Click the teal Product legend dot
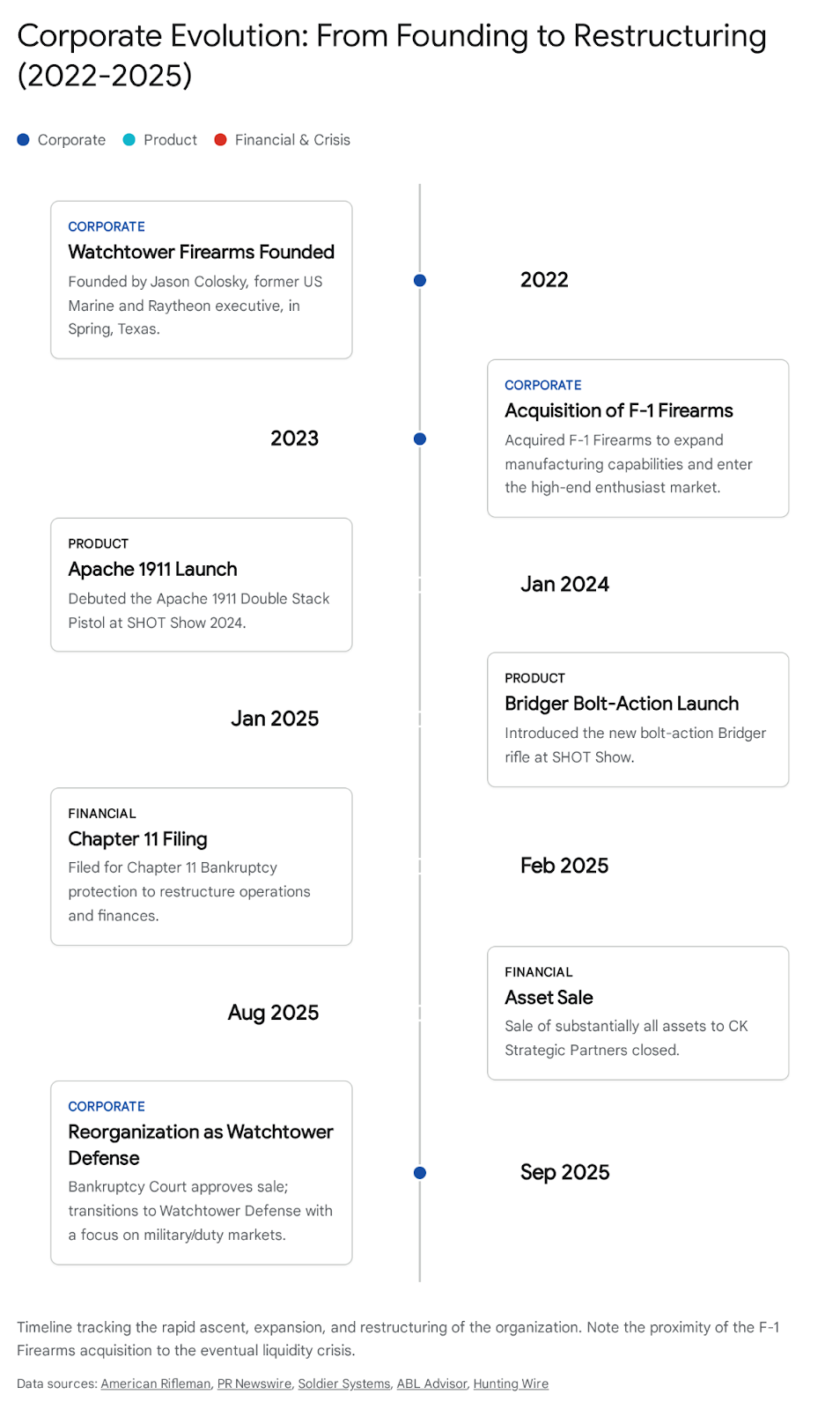840x1409 pixels. (129, 140)
